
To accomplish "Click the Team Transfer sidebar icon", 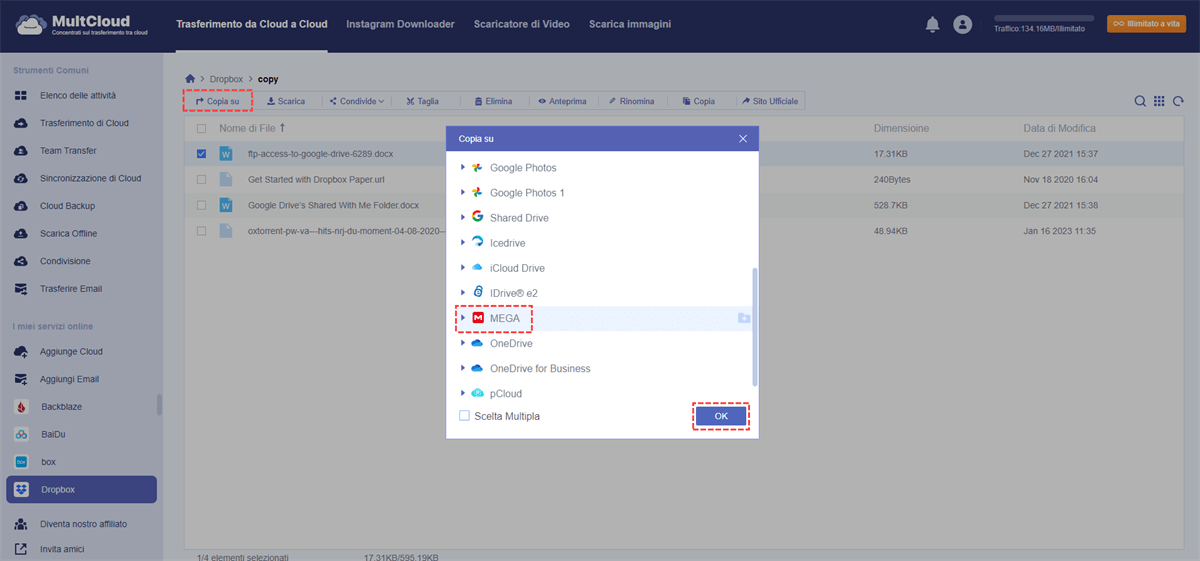I will pyautogui.click(x=21, y=151).
